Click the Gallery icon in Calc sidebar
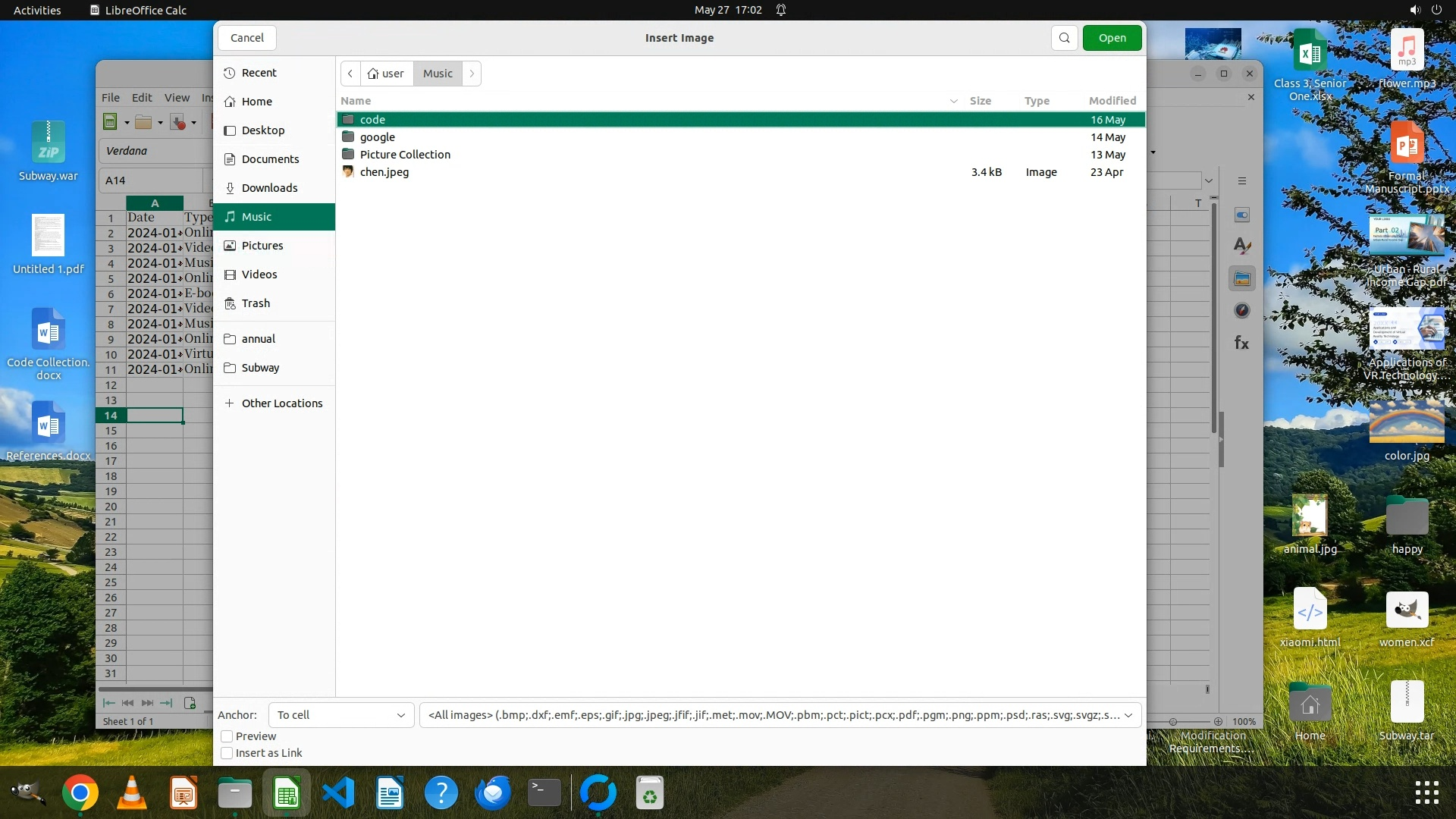The width and height of the screenshot is (1456, 819). (x=1241, y=279)
